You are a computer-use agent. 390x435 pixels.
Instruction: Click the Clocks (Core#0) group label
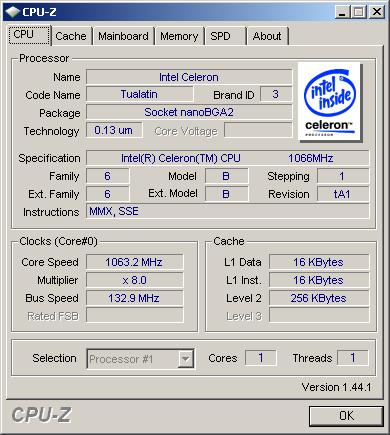tap(58, 241)
